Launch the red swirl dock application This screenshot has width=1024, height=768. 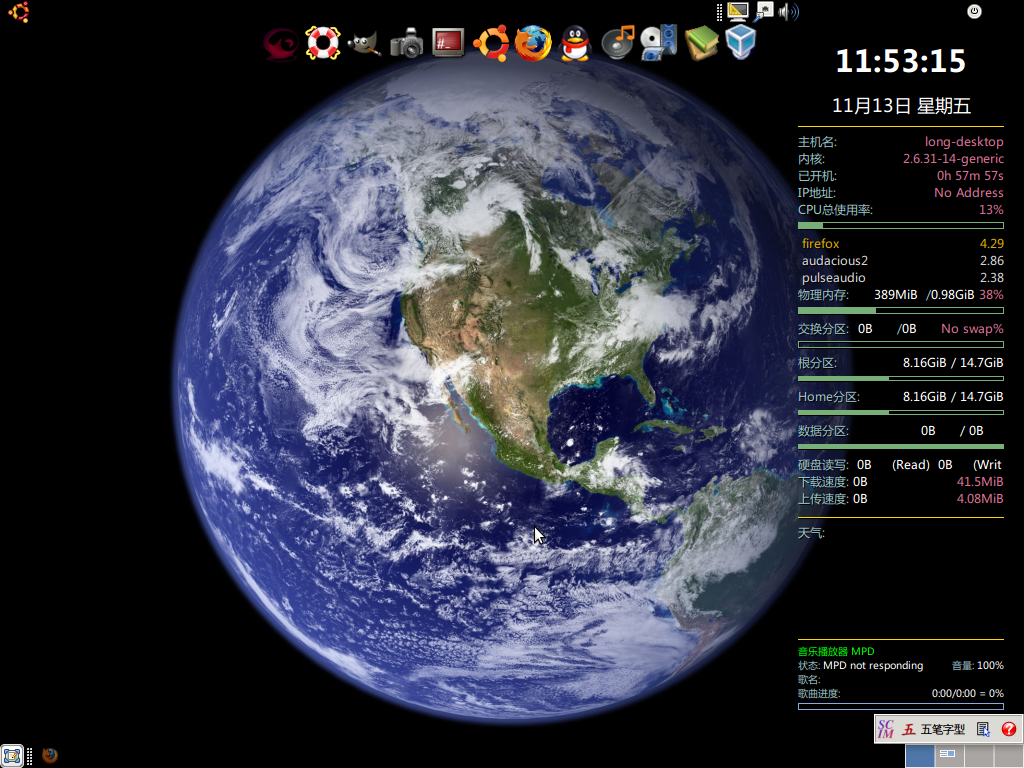click(x=281, y=44)
